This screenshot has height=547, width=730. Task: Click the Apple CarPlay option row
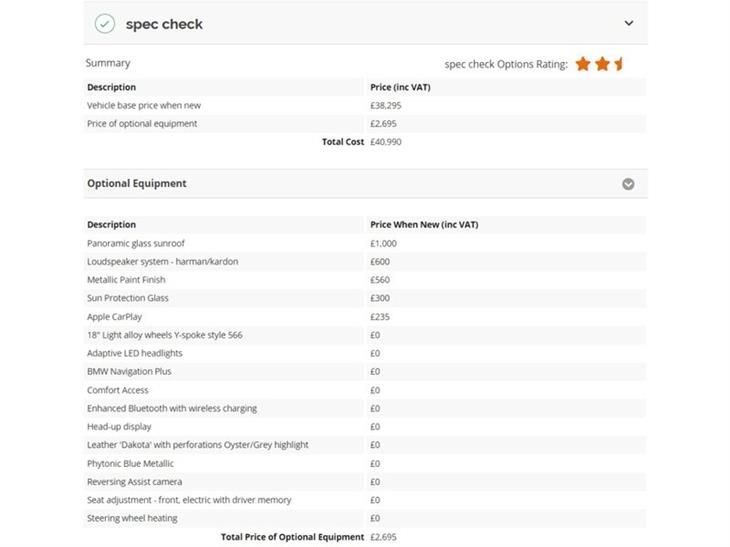click(365, 317)
